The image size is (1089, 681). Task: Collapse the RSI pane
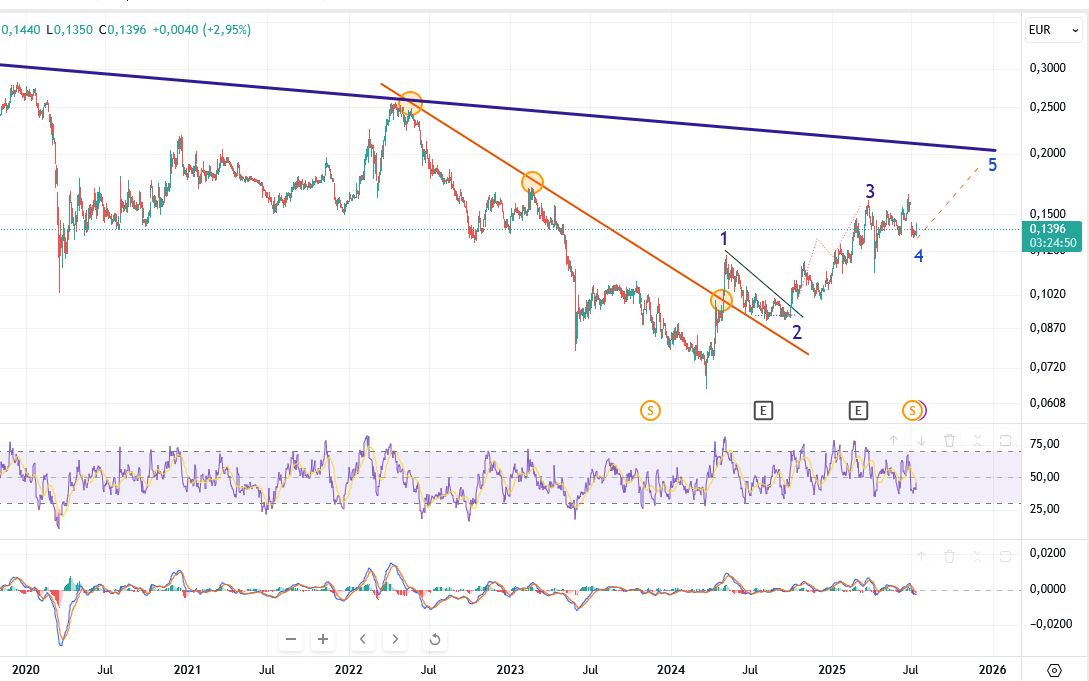pyautogui.click(x=977, y=440)
